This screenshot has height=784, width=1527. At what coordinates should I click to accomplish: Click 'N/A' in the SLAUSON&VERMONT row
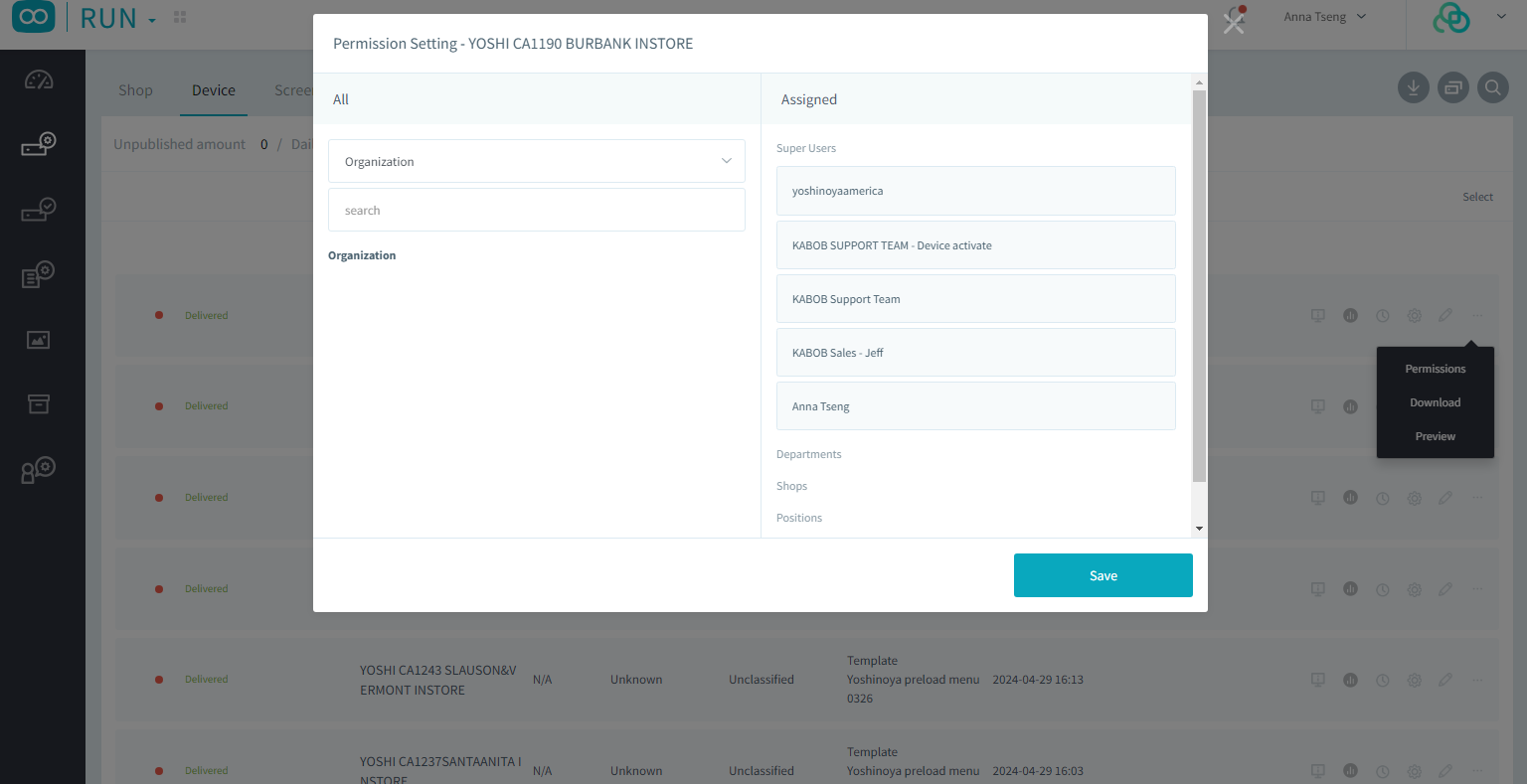coord(542,680)
